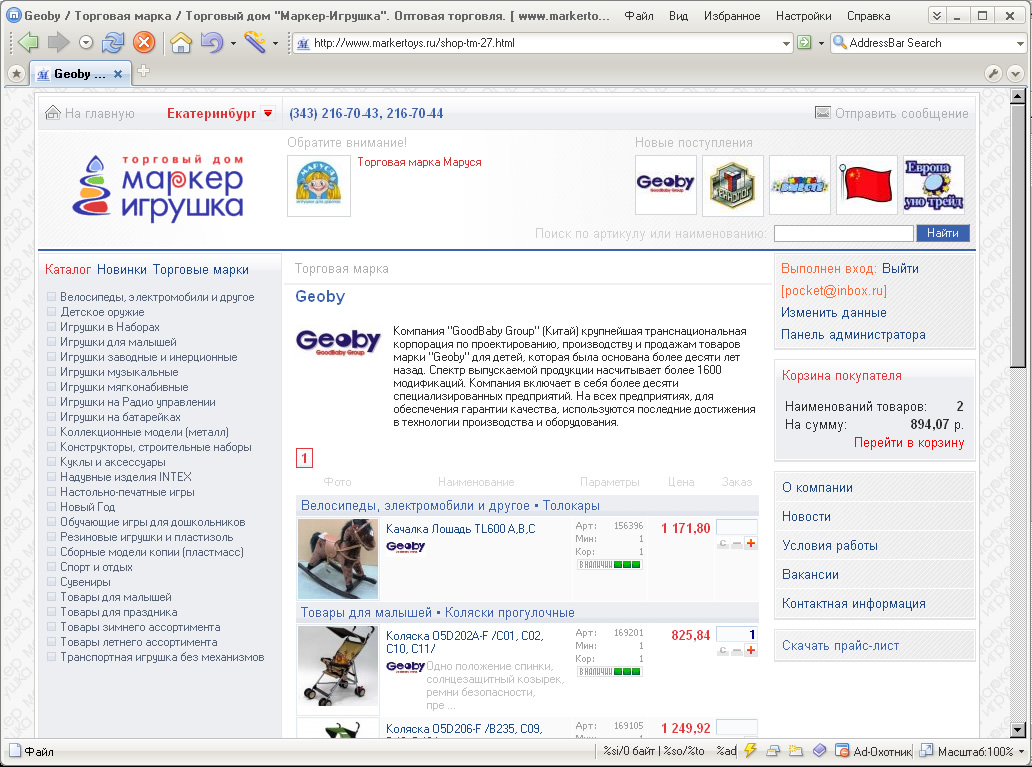Click the Файл page icon in status bar
The image size is (1032, 767).
(x=14, y=751)
